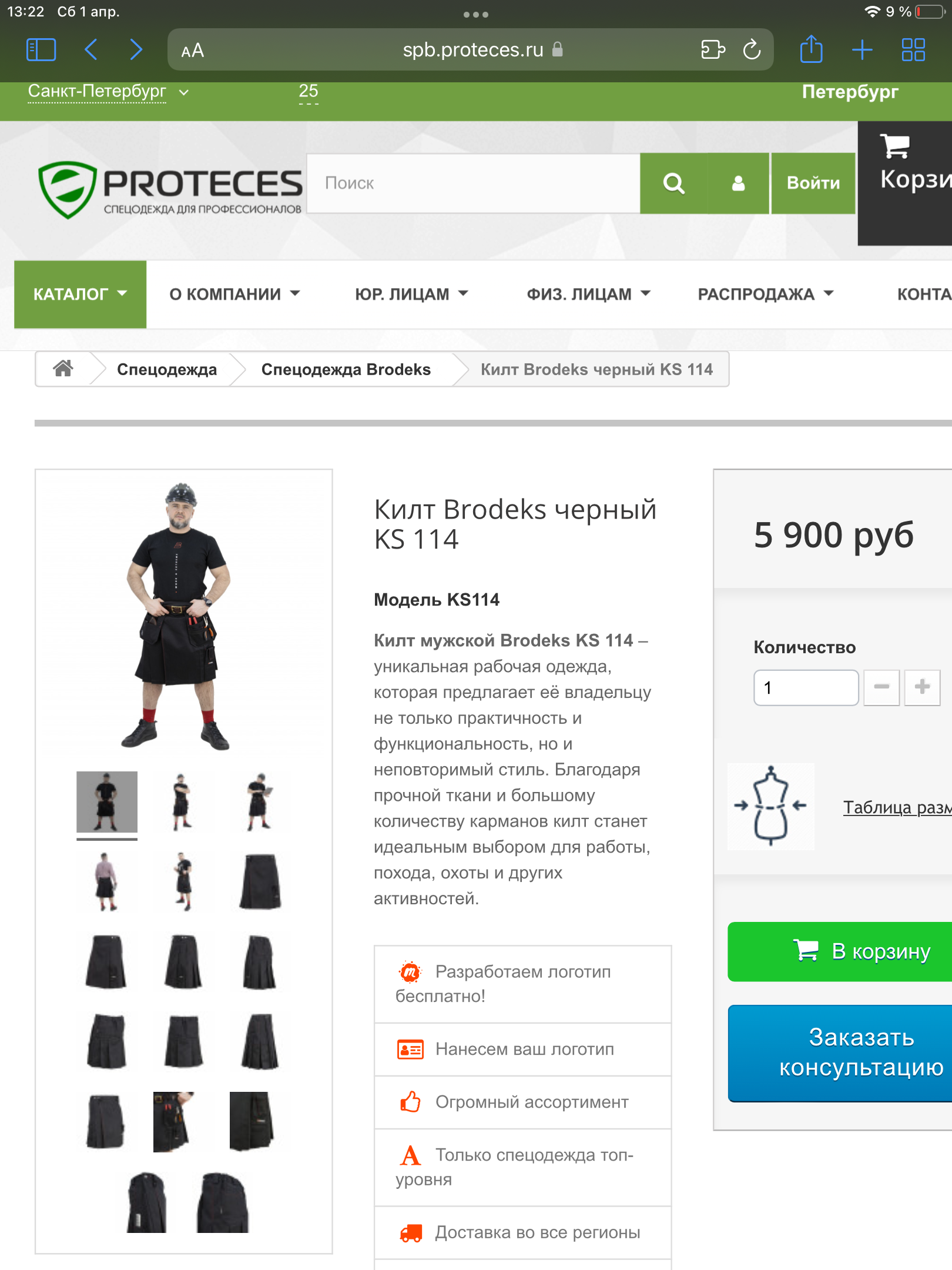Click Заказать консультацию button
952x1270 pixels.
(840, 1052)
